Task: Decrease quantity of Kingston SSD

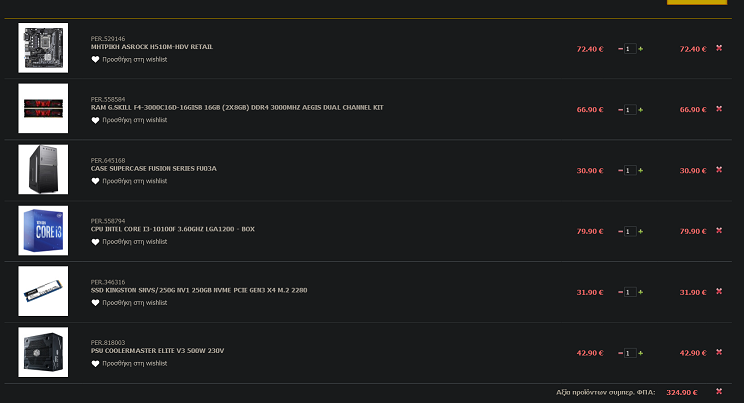Action: pyautogui.click(x=620, y=292)
